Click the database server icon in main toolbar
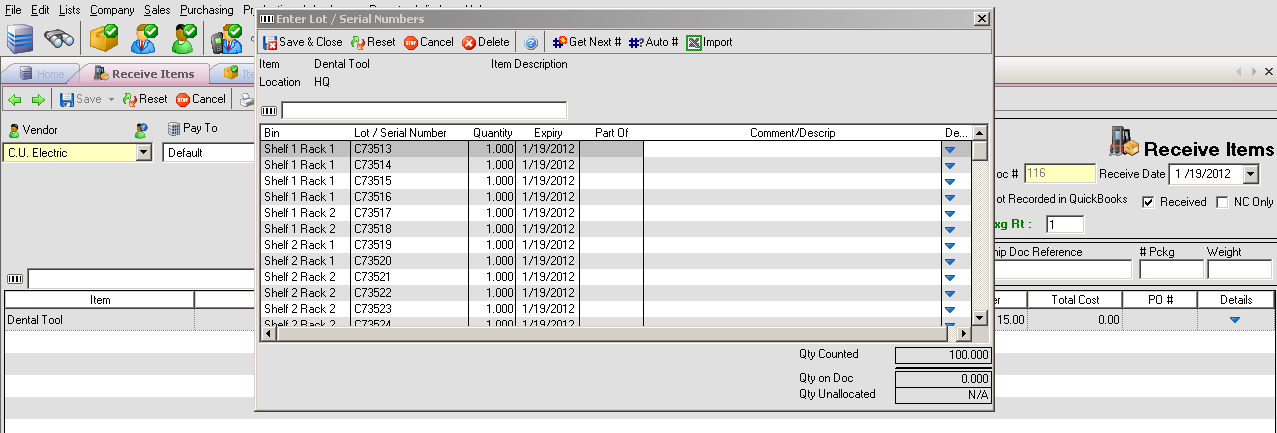 click(20, 38)
